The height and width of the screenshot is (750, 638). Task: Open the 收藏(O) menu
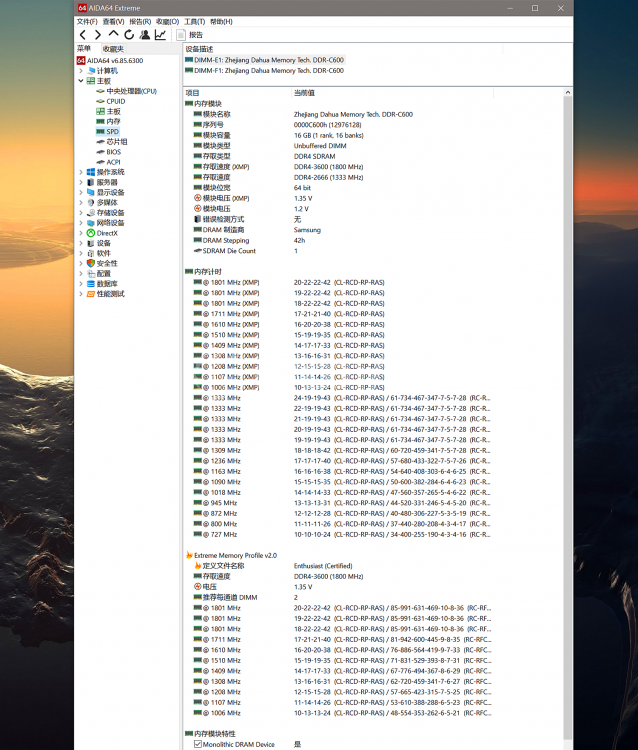tap(167, 22)
